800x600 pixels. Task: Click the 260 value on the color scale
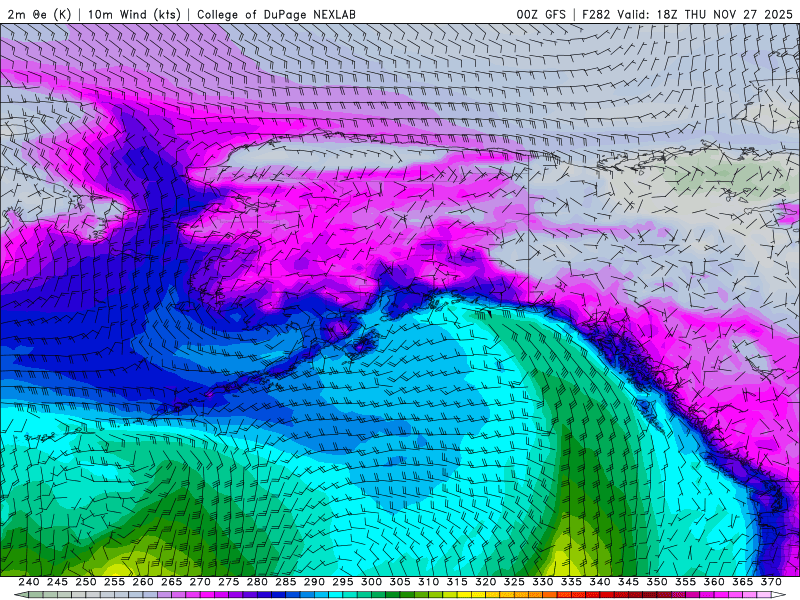(143, 582)
